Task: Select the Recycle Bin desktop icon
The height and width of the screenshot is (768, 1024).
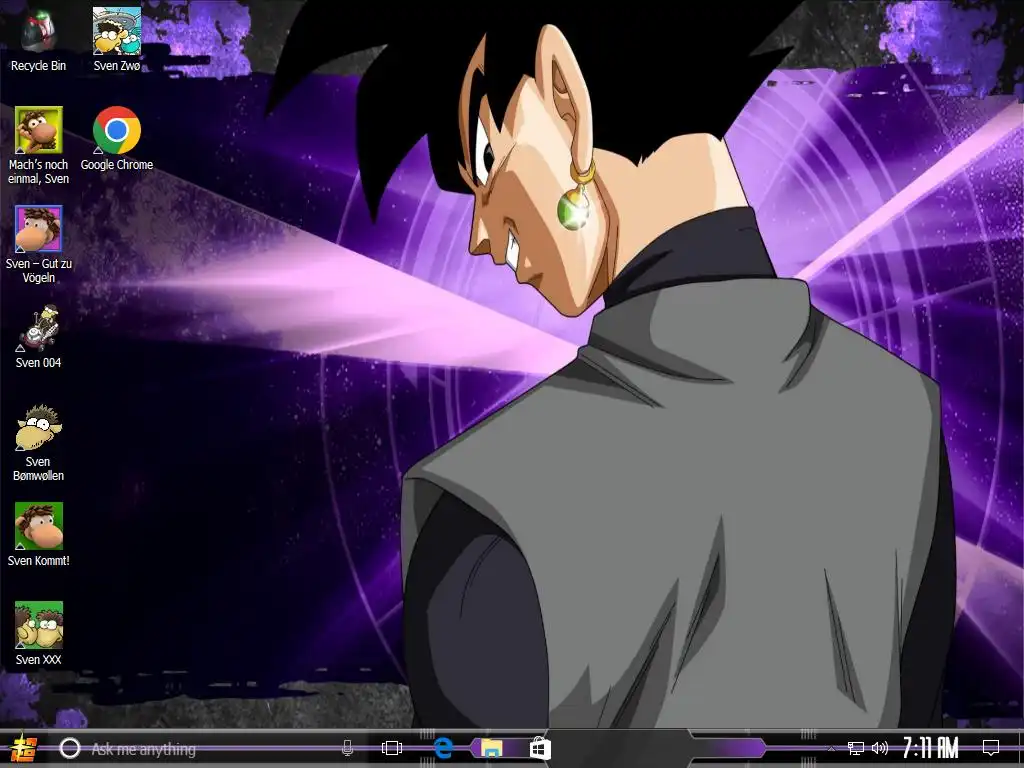Action: coord(38,40)
